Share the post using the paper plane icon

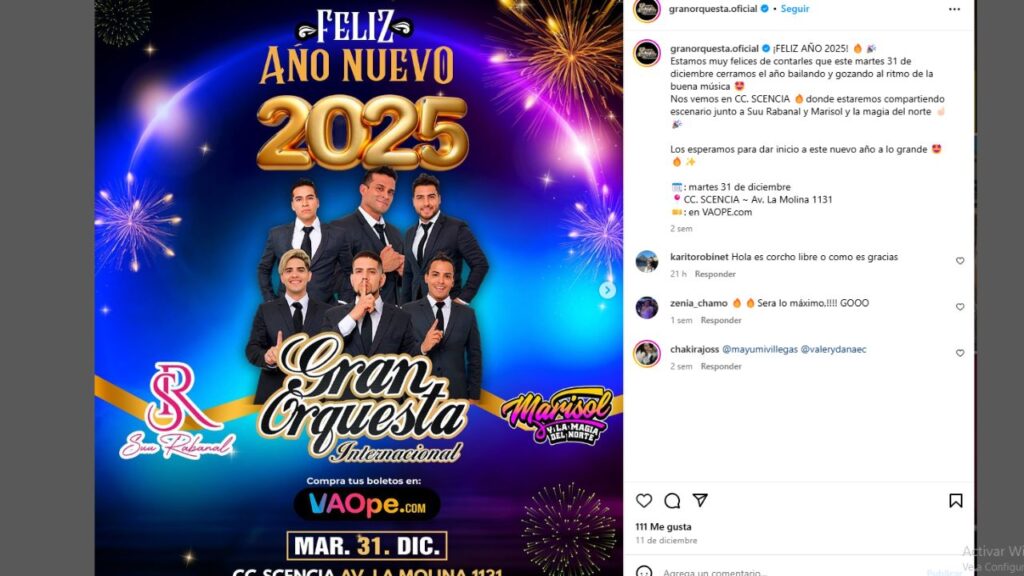[700, 500]
